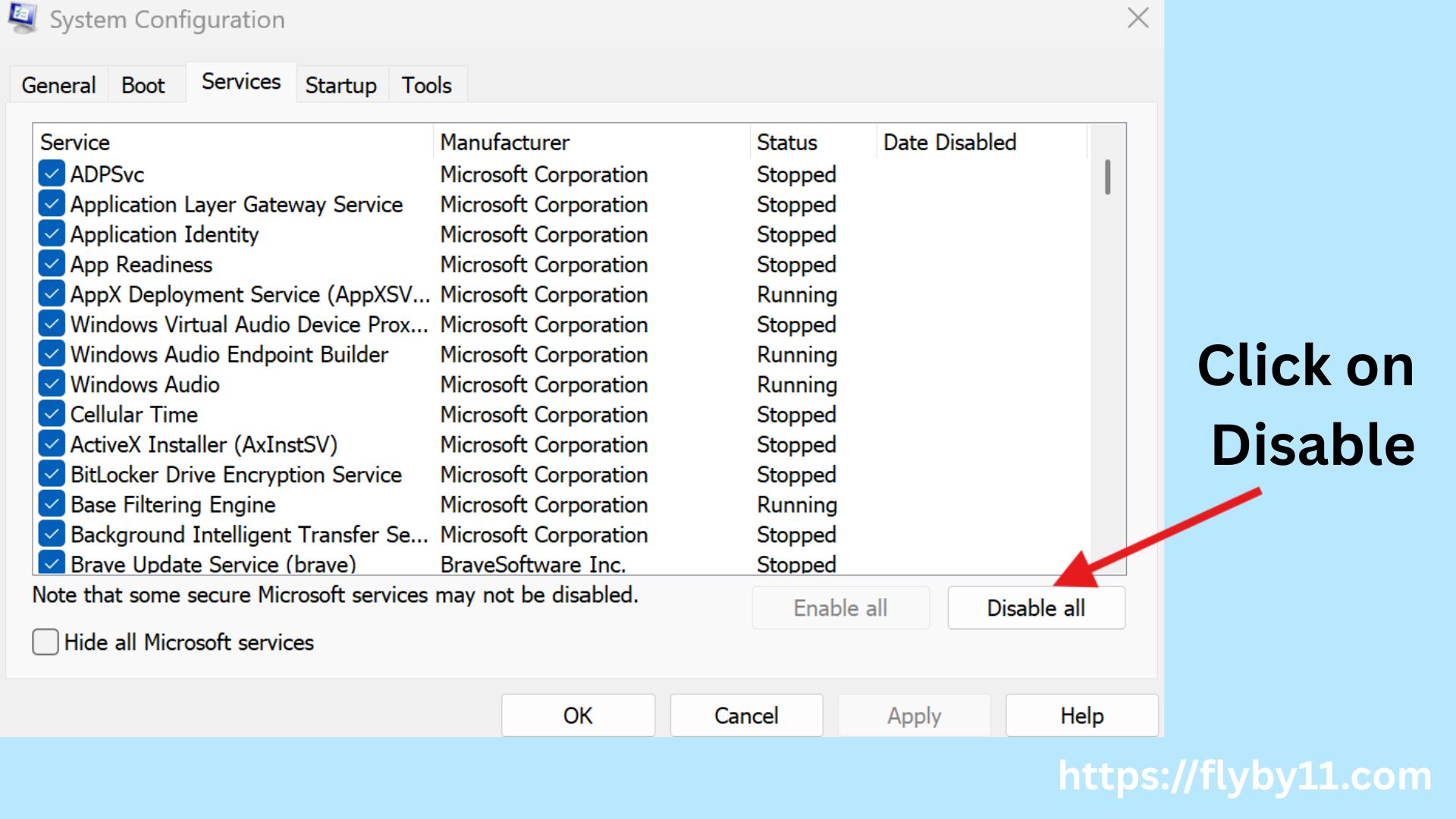Click the System Configuration title bar icon
1456x819 pixels.
(x=21, y=19)
